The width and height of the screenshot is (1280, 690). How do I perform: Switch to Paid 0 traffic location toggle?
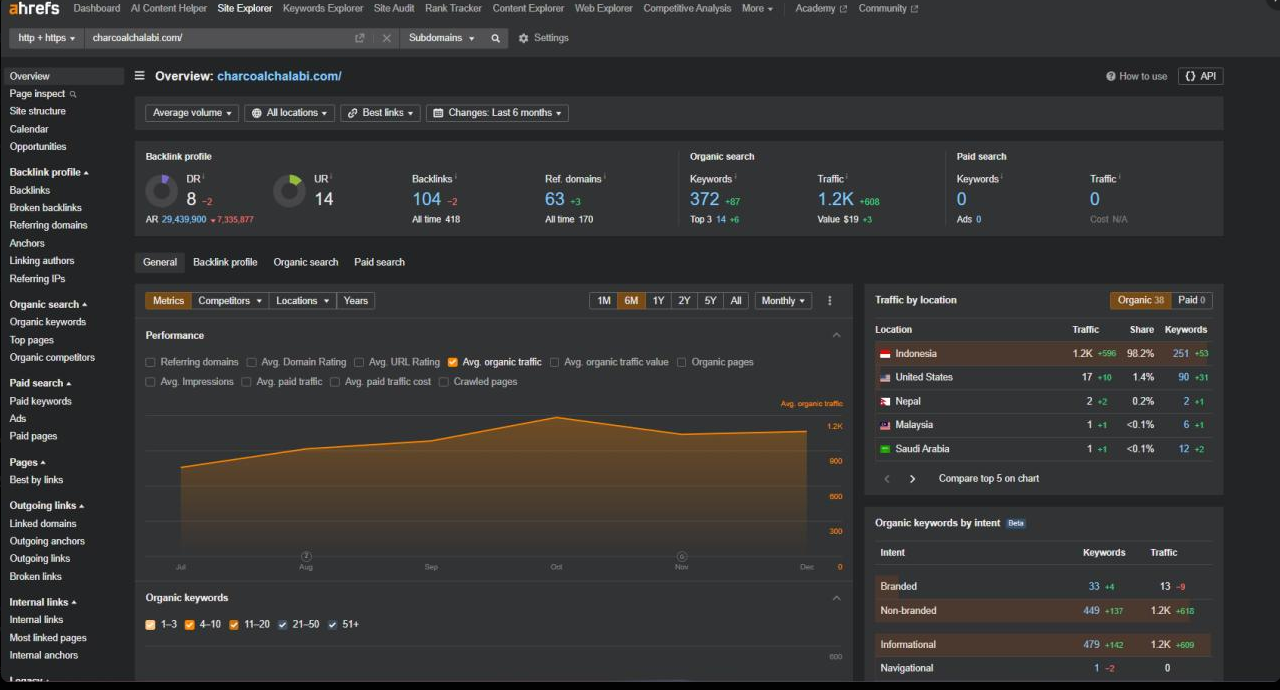[x=1192, y=300]
